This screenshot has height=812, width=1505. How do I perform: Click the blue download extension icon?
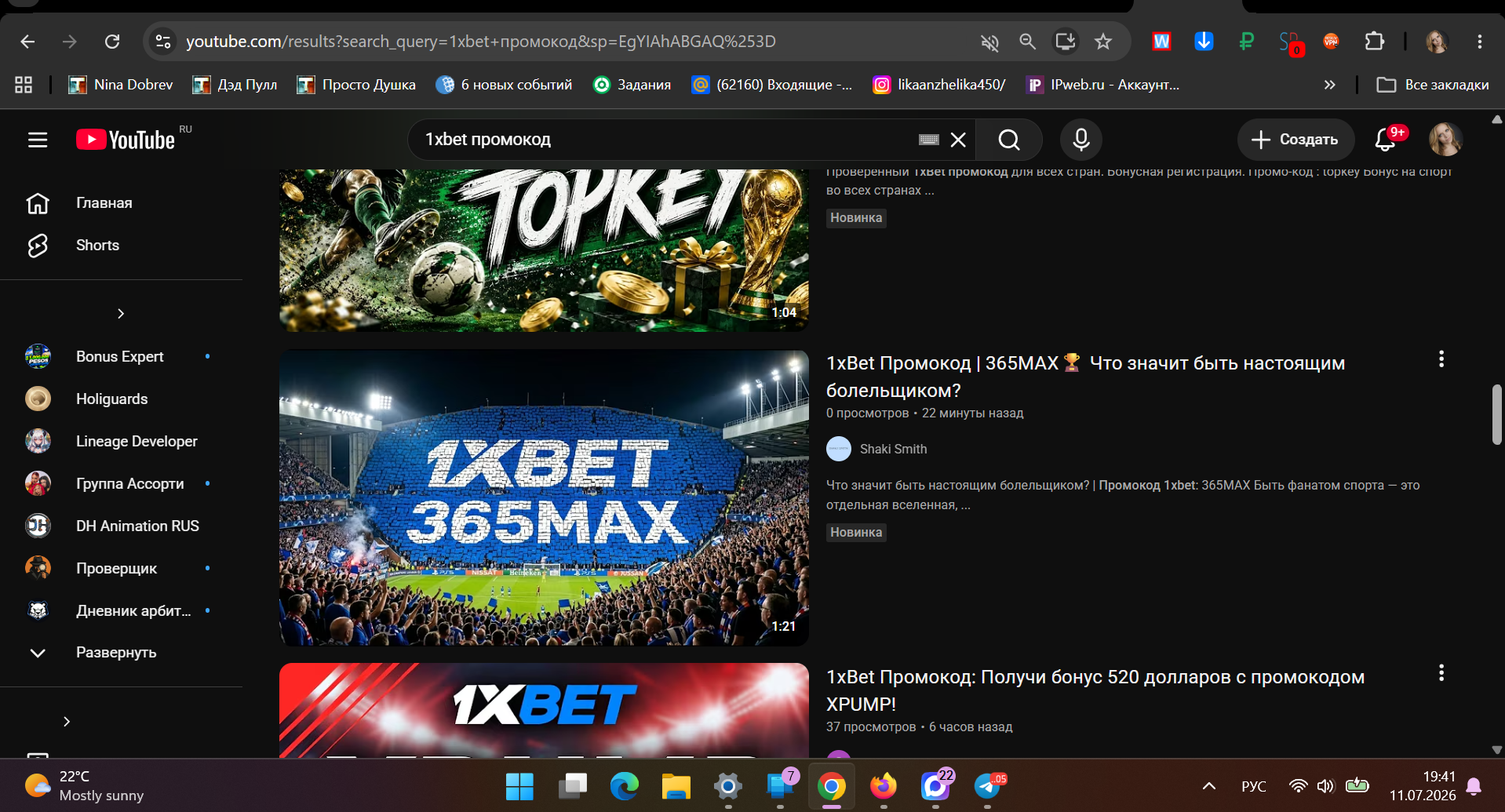(x=1204, y=42)
